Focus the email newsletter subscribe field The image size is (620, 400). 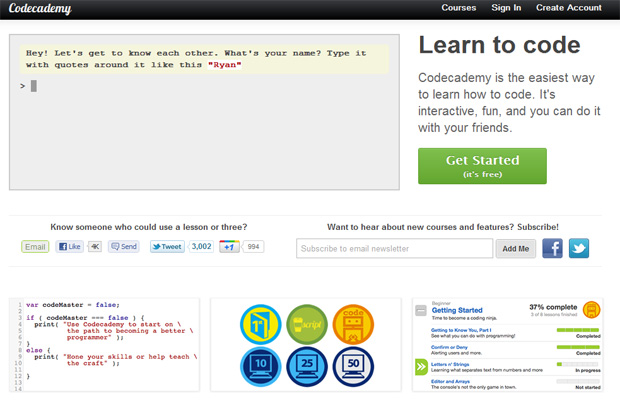pos(394,248)
